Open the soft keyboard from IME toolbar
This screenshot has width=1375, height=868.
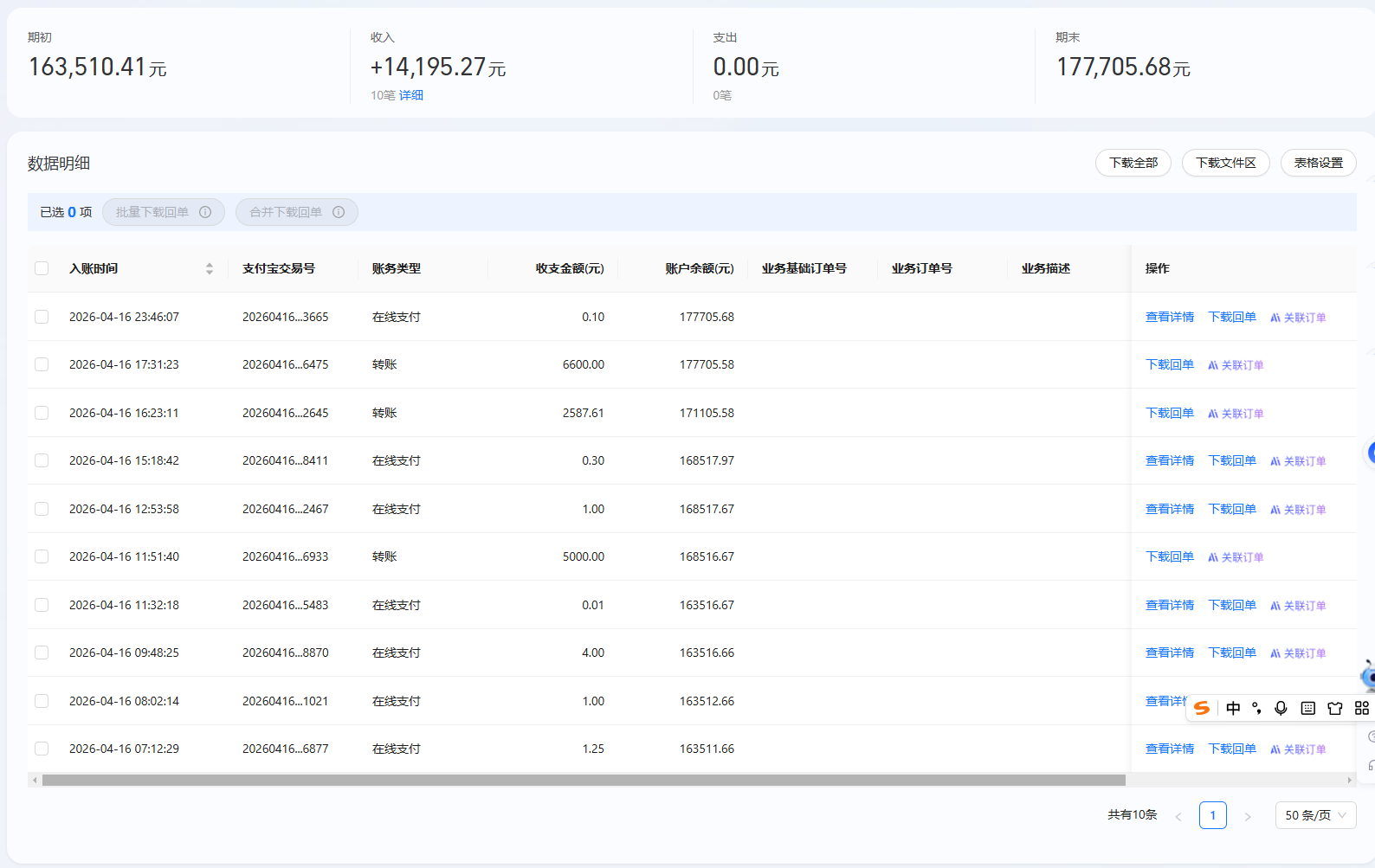pyautogui.click(x=1307, y=708)
